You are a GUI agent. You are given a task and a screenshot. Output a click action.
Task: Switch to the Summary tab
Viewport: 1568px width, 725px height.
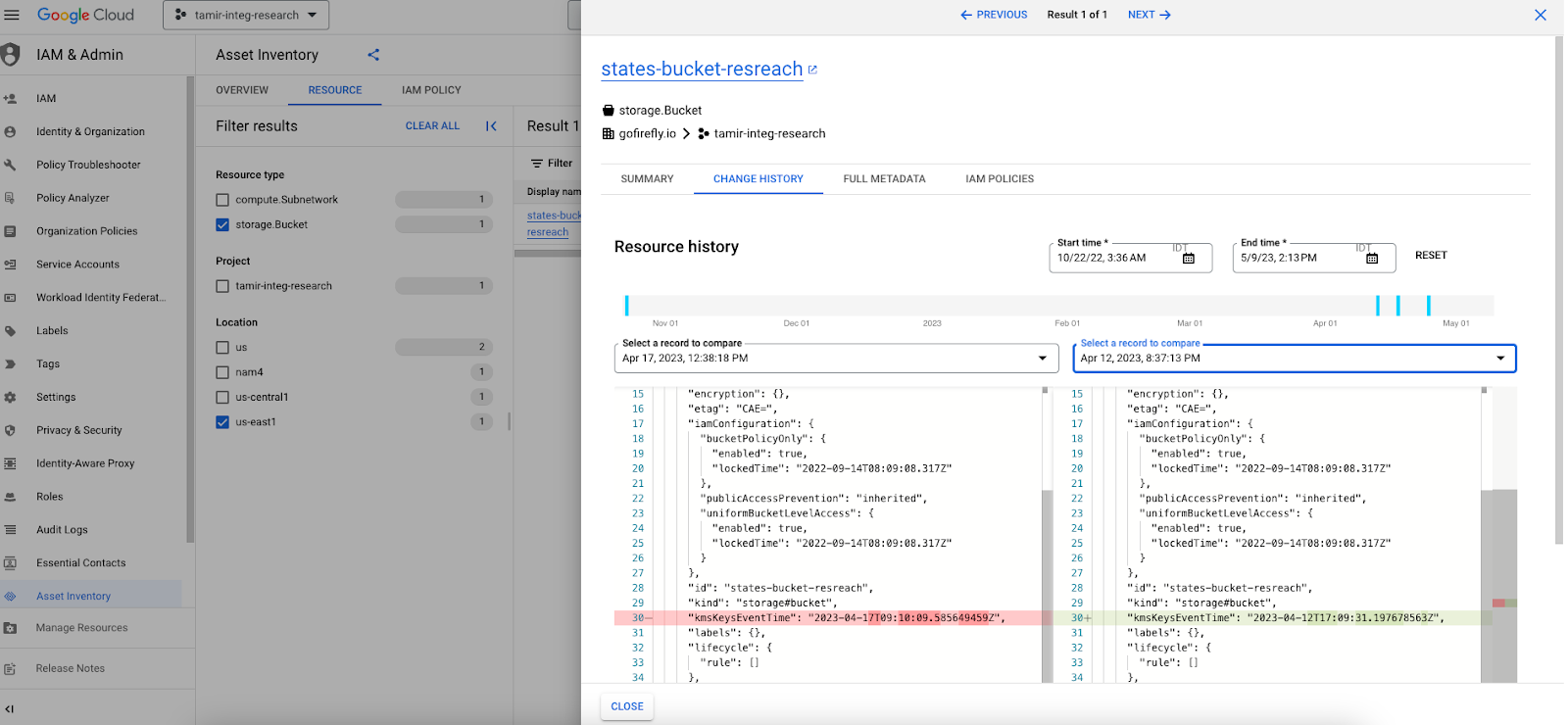pos(648,179)
